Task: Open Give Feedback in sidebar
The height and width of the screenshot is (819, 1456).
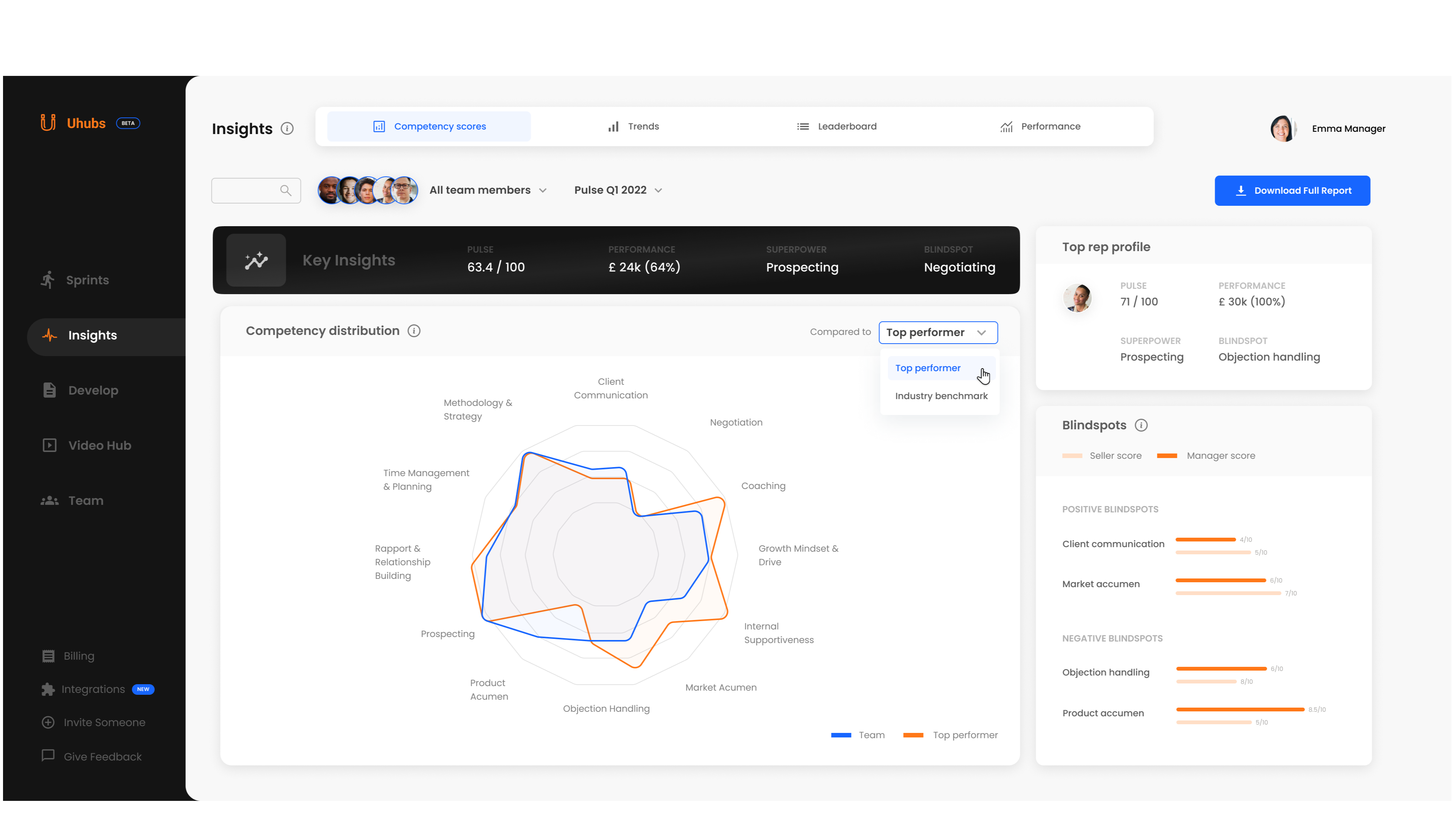Action: (102, 756)
